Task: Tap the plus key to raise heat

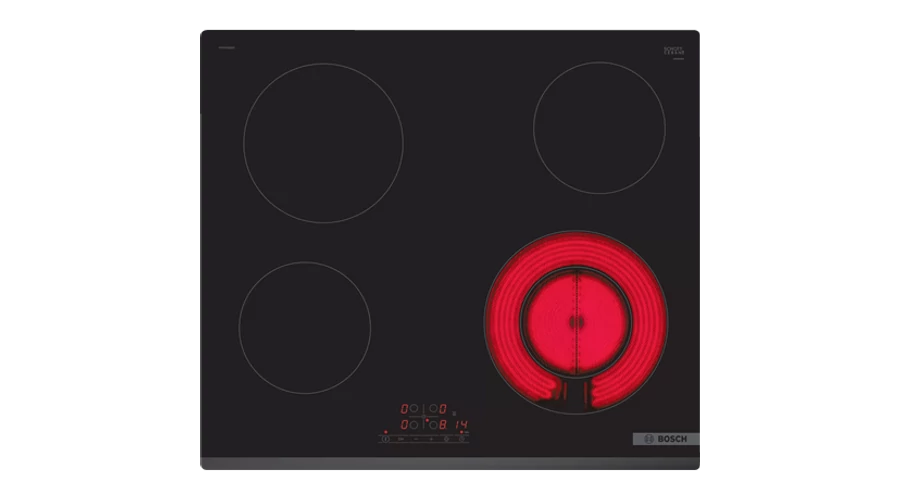Action: (431, 439)
